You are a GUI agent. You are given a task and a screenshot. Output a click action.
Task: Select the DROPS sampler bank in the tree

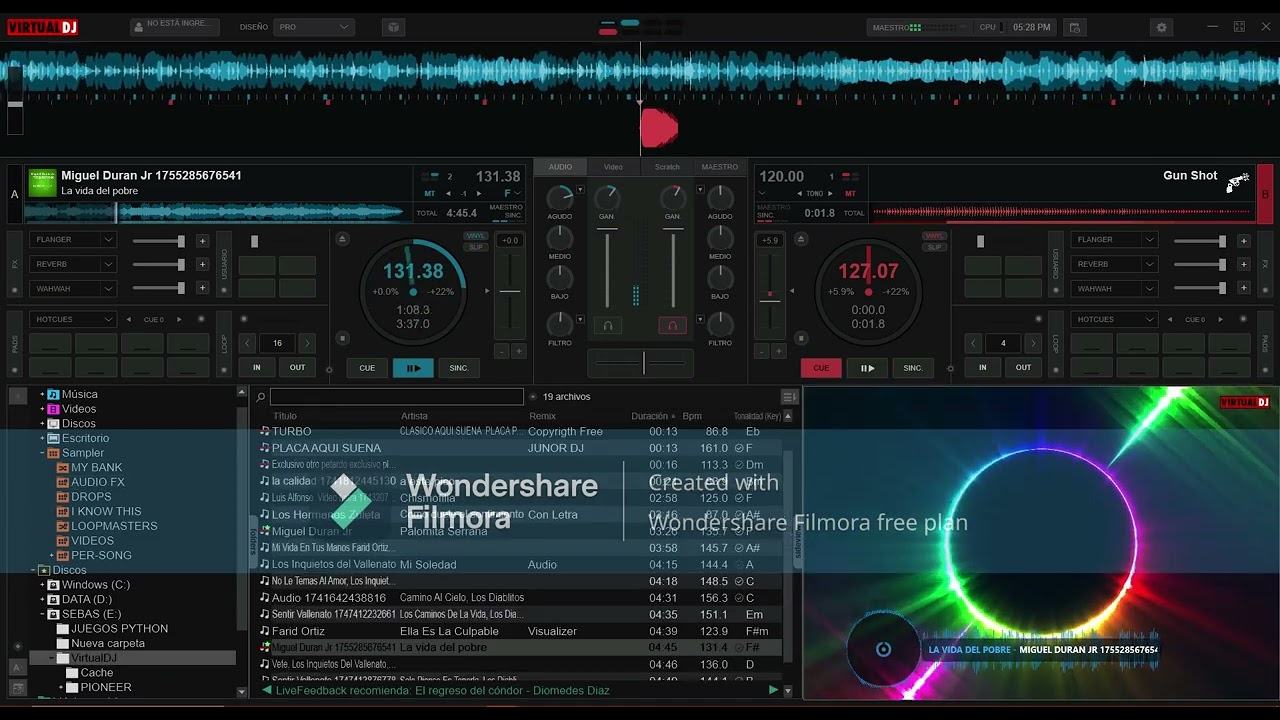pos(91,497)
